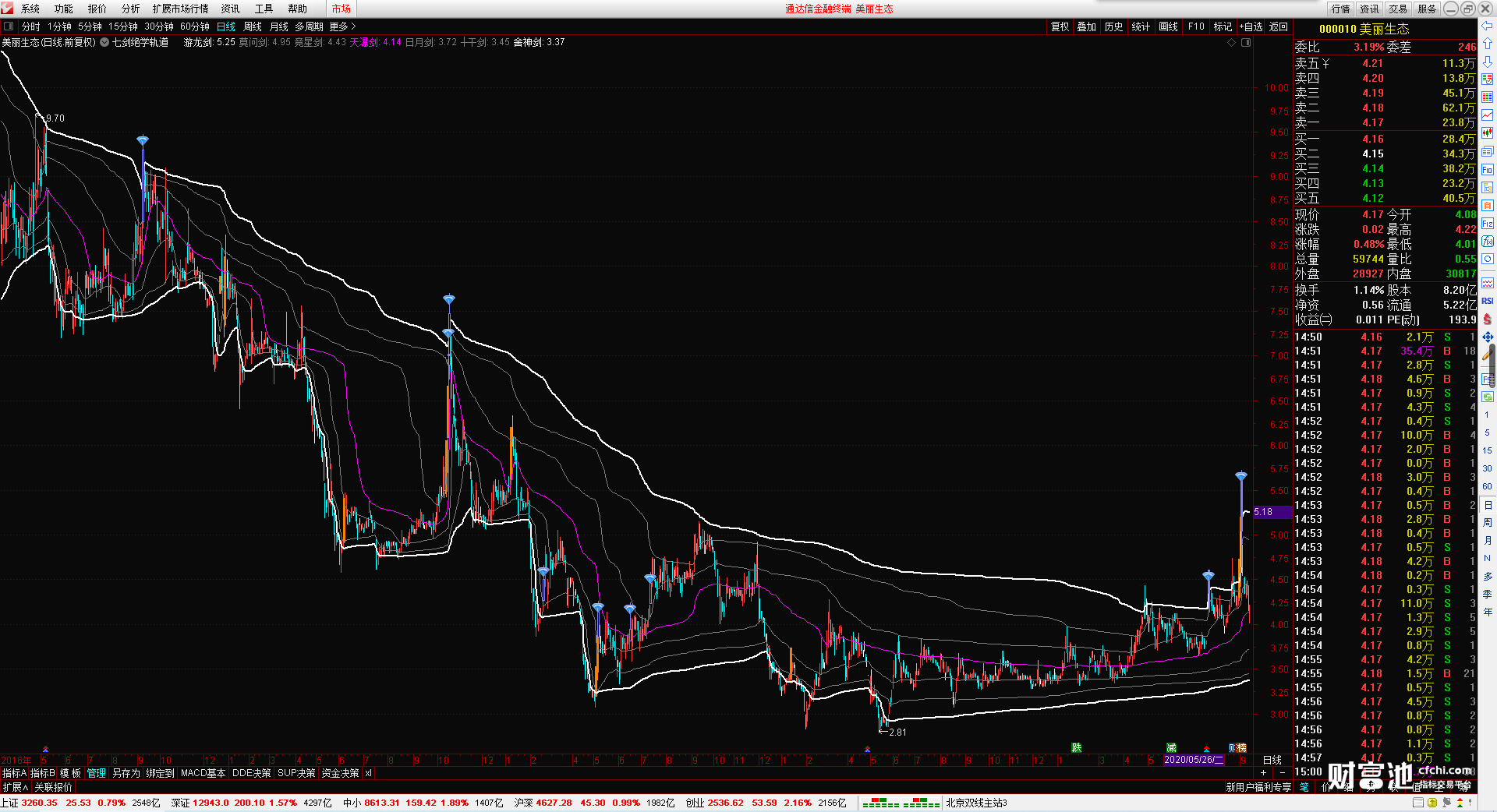Open the colored grid table sidebar icon
1497x812 pixels.
coord(1488,97)
